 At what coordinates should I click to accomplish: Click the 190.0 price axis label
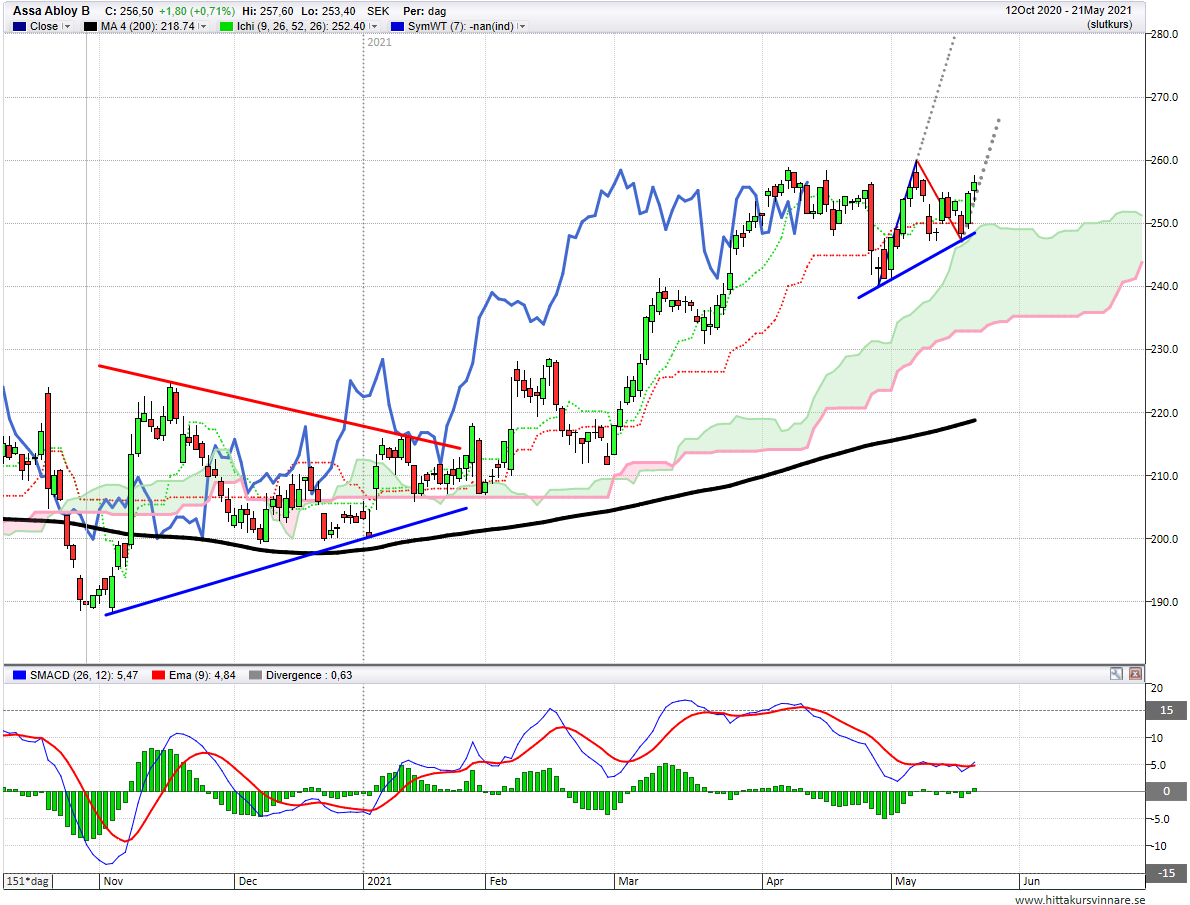[1164, 602]
